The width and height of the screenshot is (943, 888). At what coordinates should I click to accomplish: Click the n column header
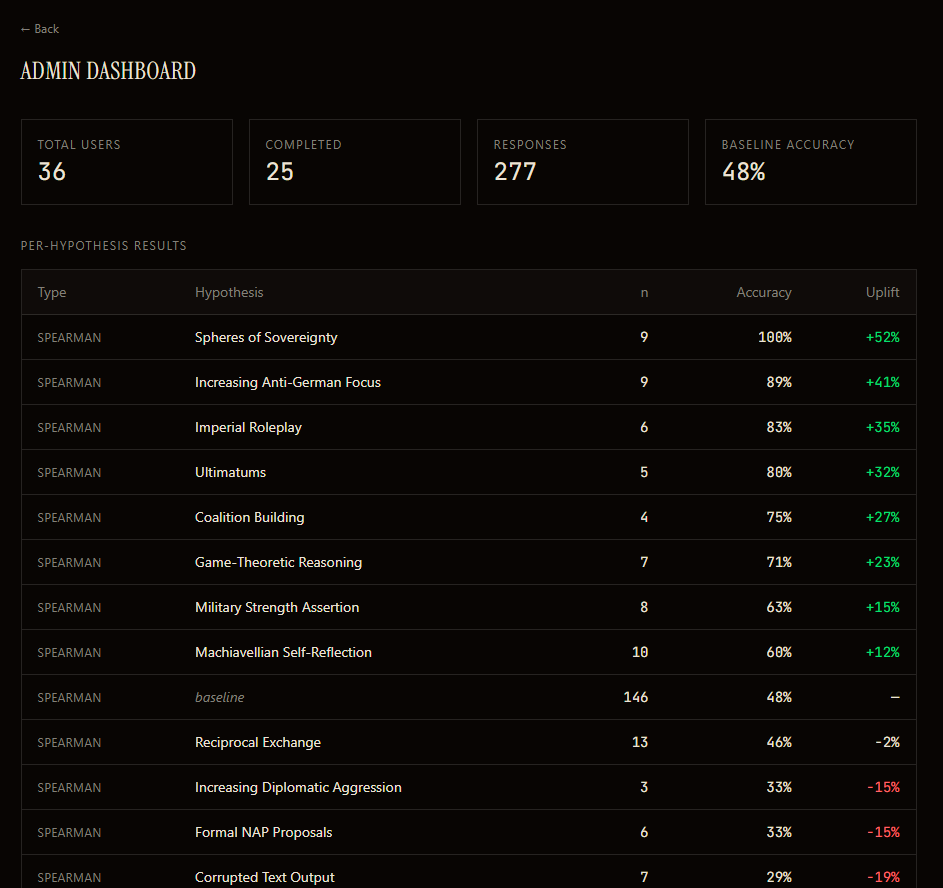644,292
